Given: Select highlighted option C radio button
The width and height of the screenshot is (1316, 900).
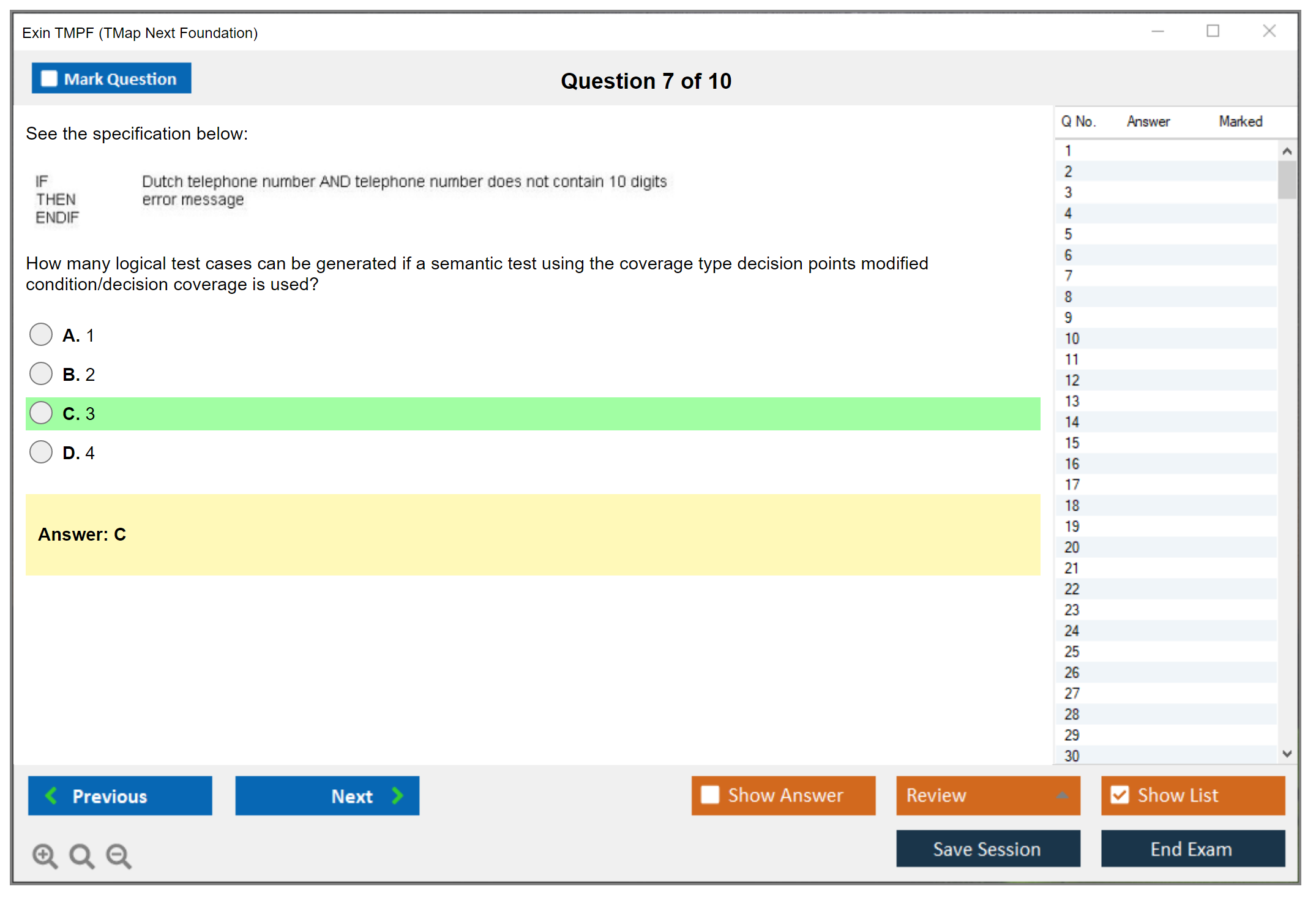Looking at the screenshot, I should pyautogui.click(x=41, y=413).
